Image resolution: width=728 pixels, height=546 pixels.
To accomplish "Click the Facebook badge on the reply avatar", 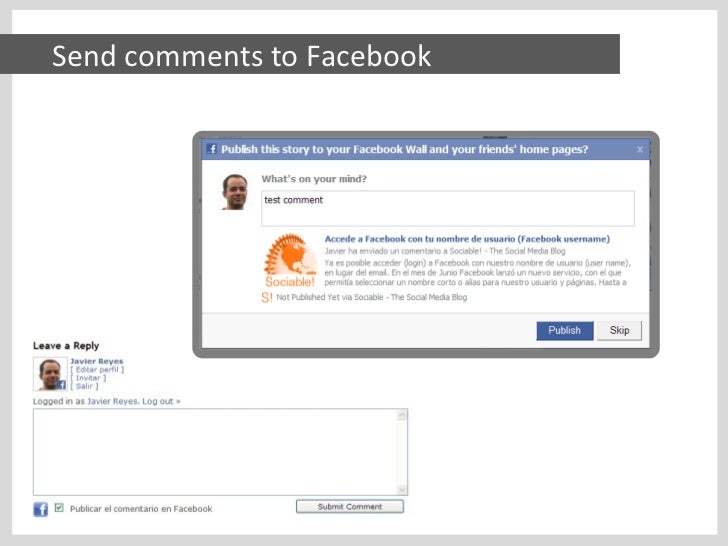I will click(62, 385).
